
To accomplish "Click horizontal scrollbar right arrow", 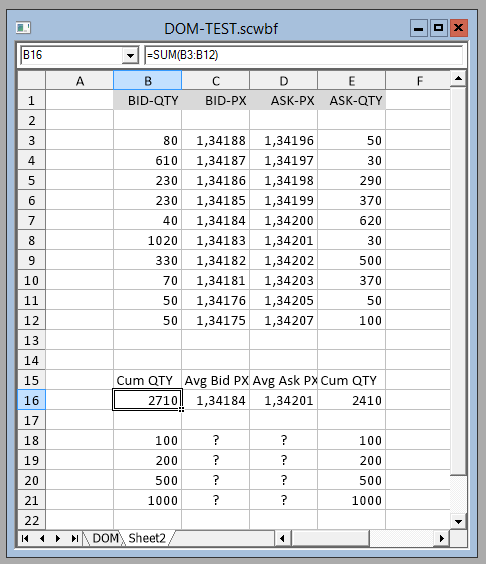I will [x=441, y=538].
